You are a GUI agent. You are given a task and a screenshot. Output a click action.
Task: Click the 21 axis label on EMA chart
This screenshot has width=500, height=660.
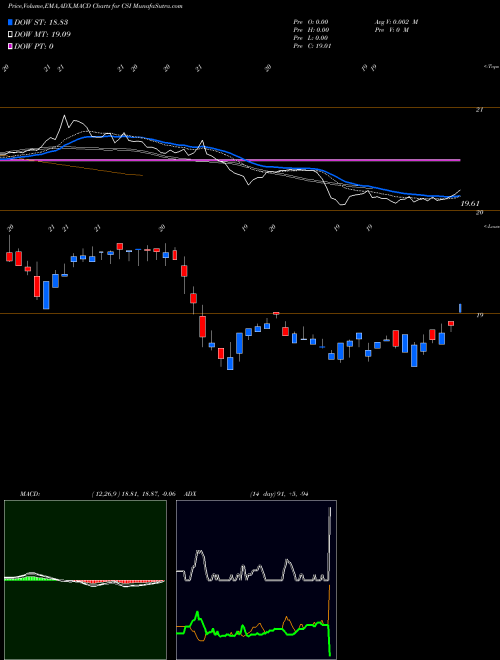(479, 110)
